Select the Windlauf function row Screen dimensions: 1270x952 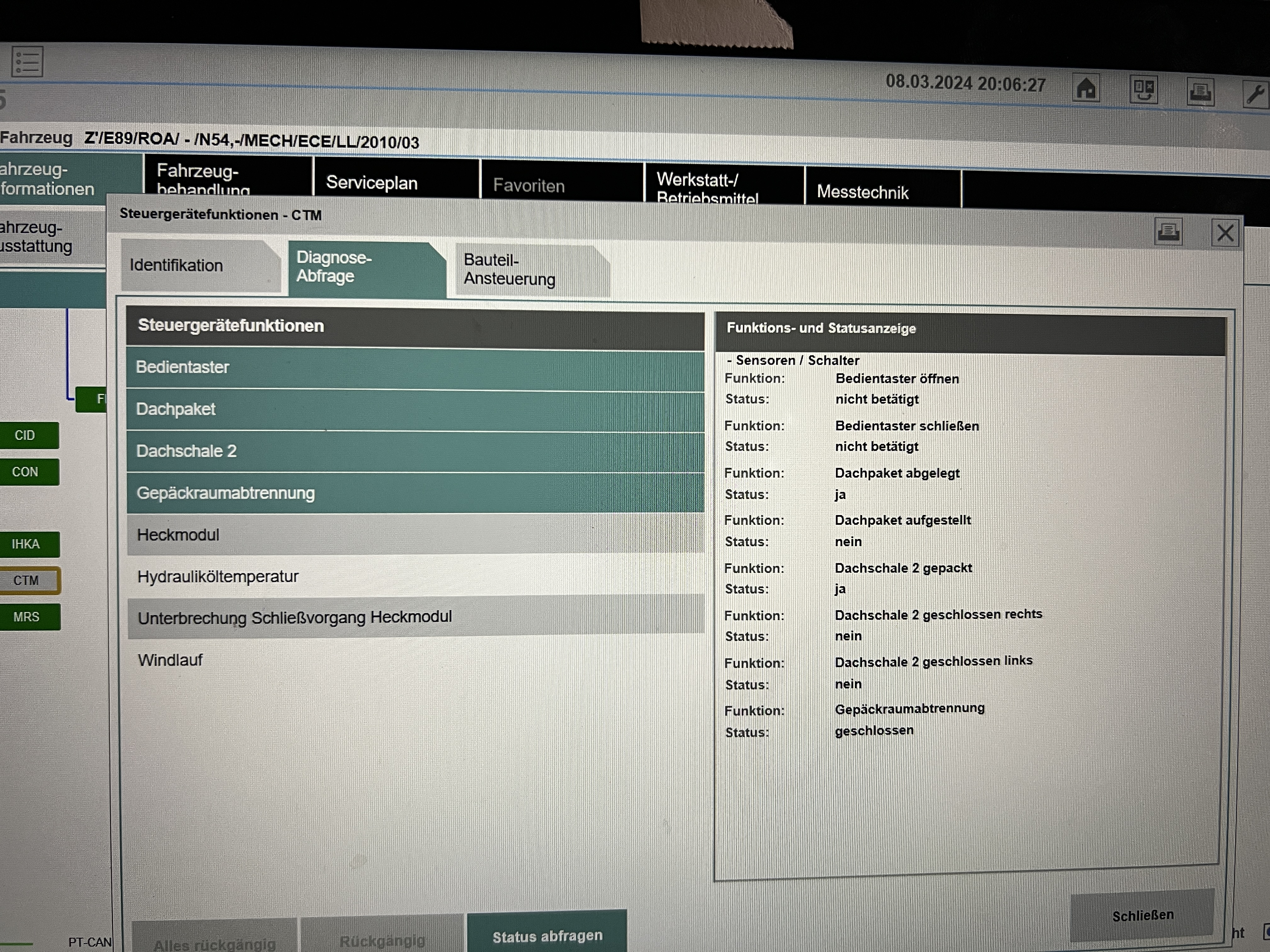pyautogui.click(x=415, y=659)
